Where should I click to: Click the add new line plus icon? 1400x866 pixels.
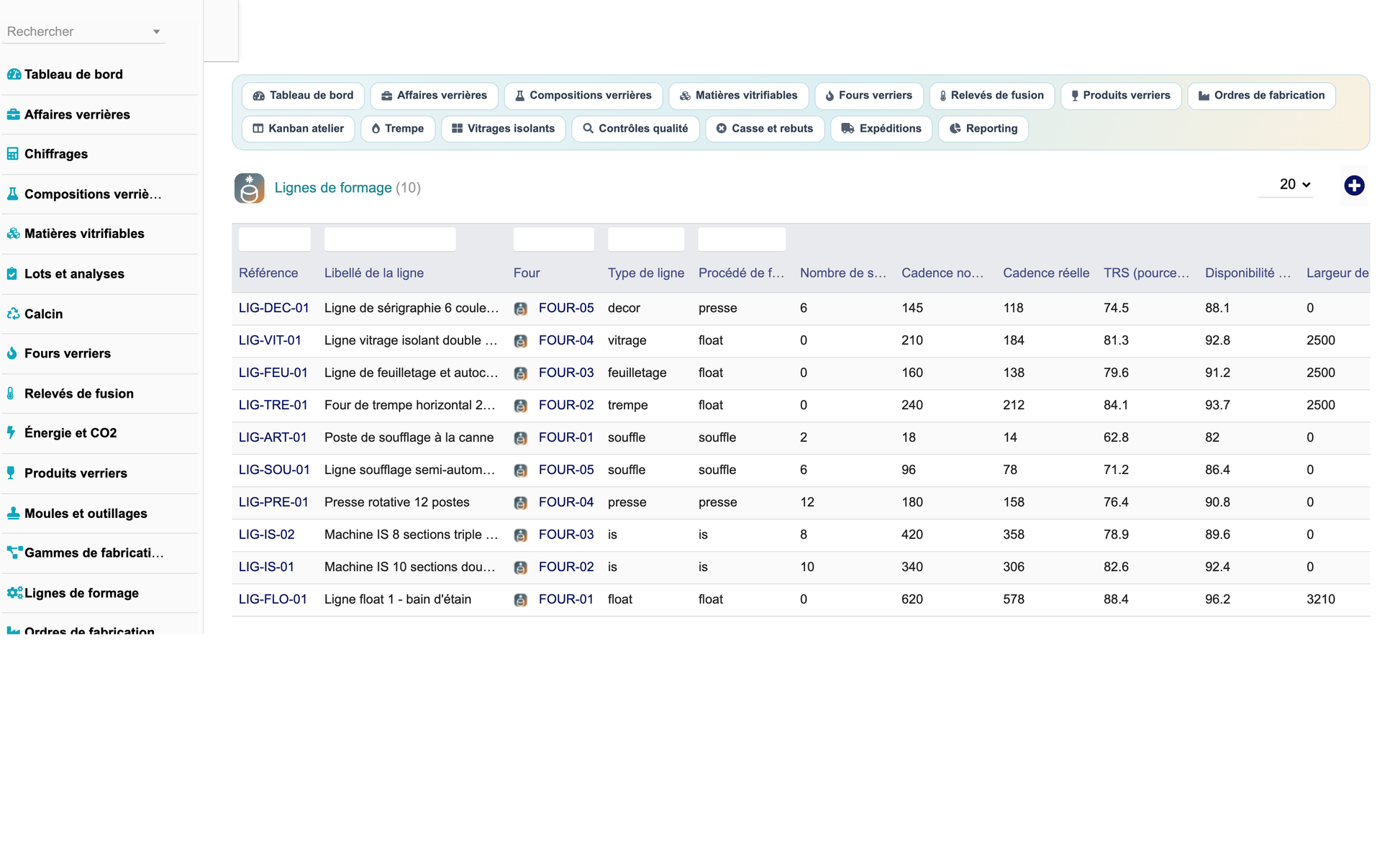click(x=1354, y=186)
